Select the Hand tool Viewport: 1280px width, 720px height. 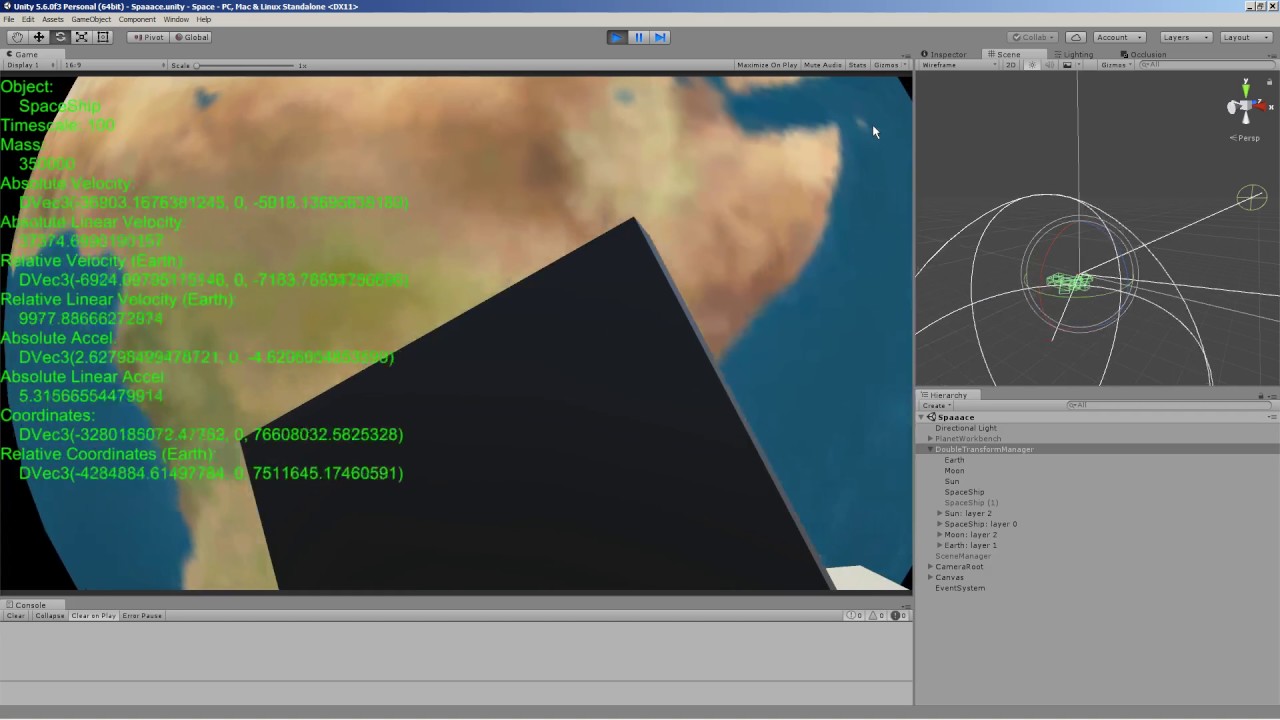point(17,37)
